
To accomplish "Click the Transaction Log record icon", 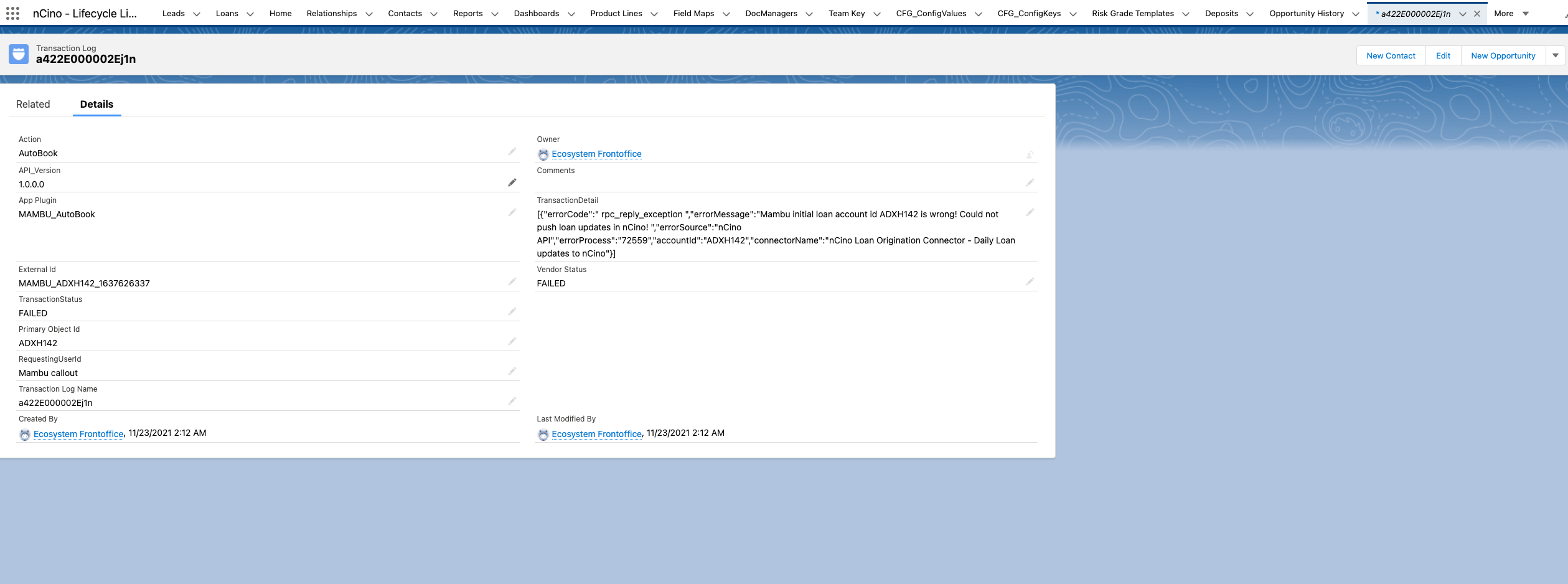I will [19, 54].
